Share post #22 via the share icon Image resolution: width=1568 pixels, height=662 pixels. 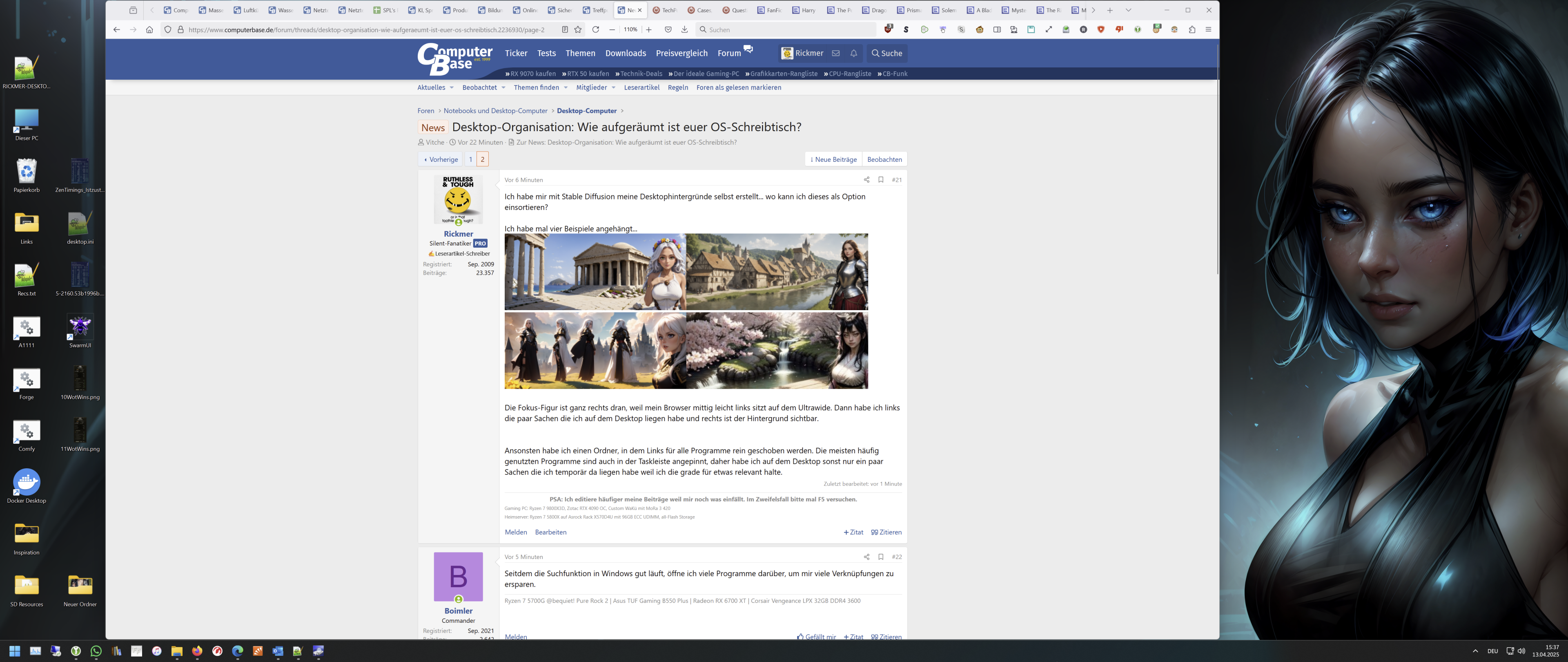point(866,557)
